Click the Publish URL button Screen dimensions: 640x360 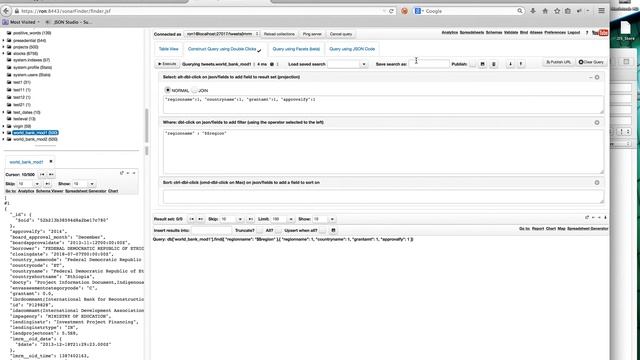coord(558,62)
